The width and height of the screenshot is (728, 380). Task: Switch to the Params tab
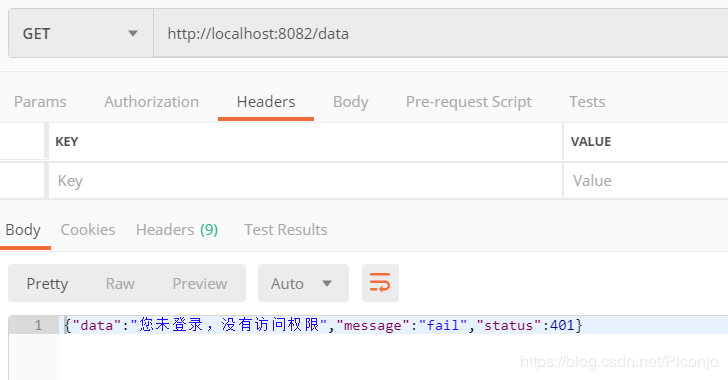tap(40, 102)
